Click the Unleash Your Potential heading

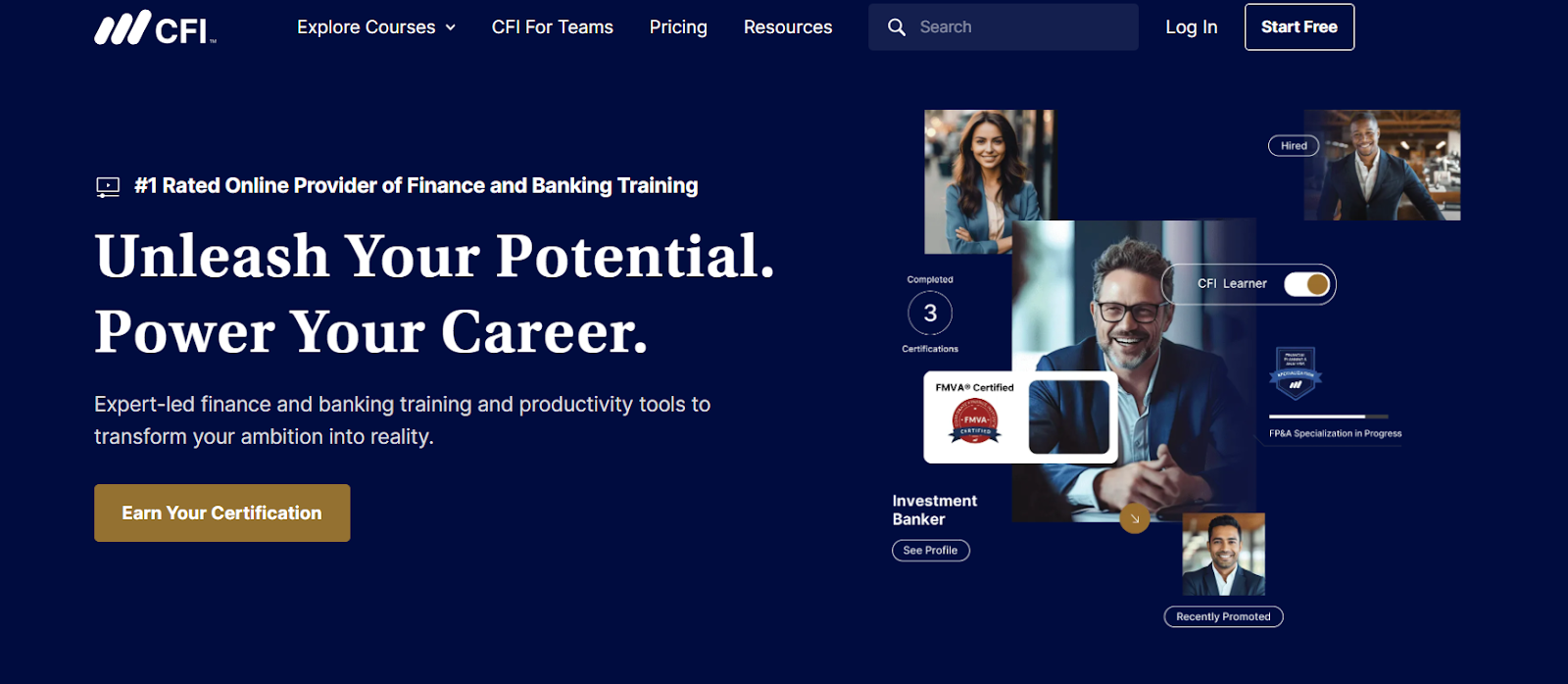click(435, 257)
